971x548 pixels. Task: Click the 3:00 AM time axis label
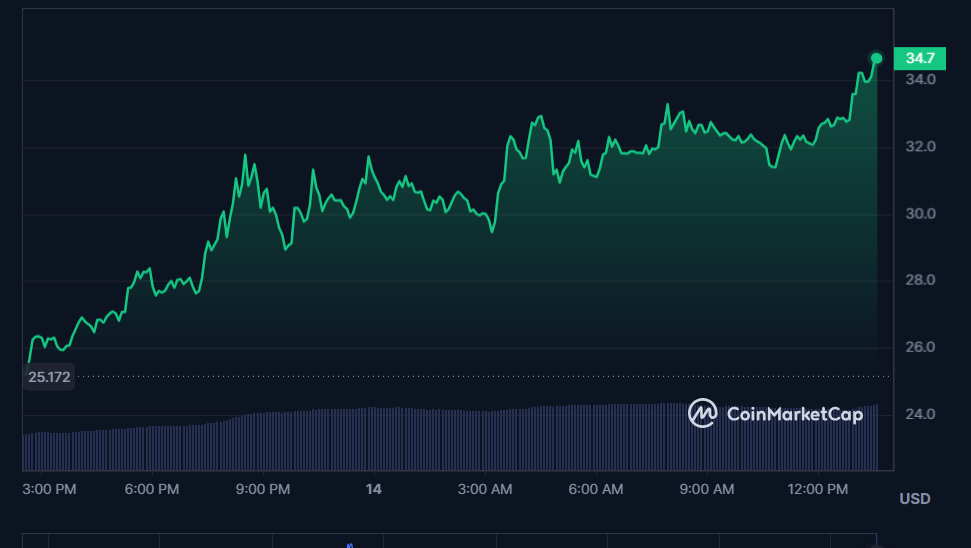coord(485,489)
